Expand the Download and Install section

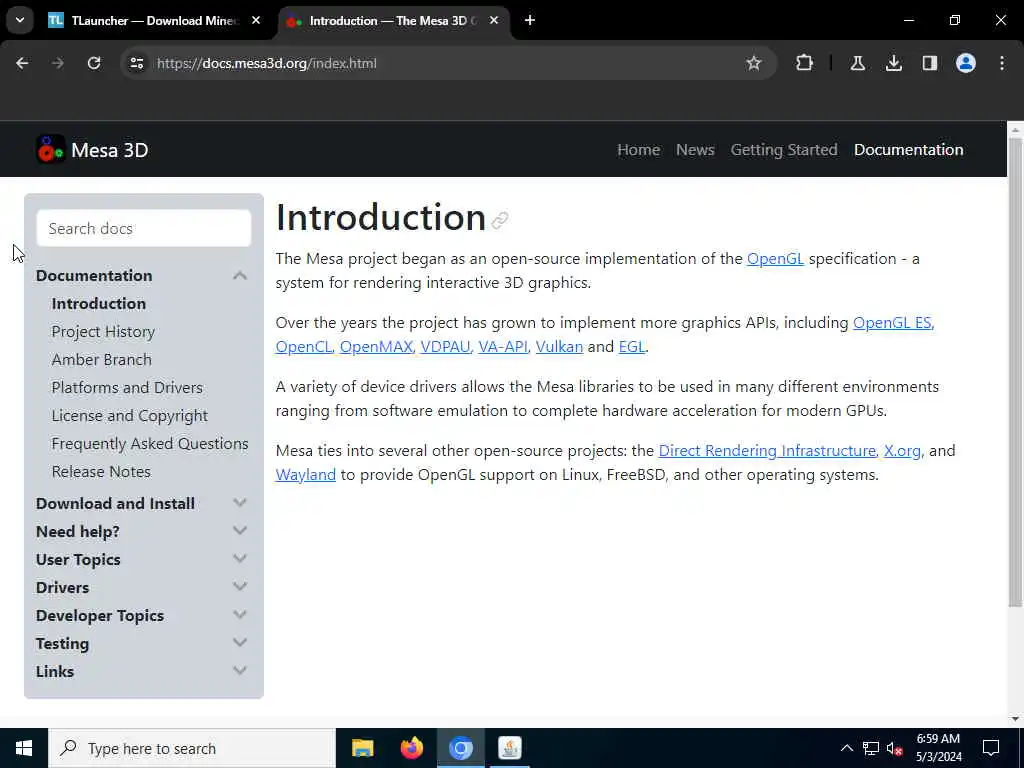(240, 503)
